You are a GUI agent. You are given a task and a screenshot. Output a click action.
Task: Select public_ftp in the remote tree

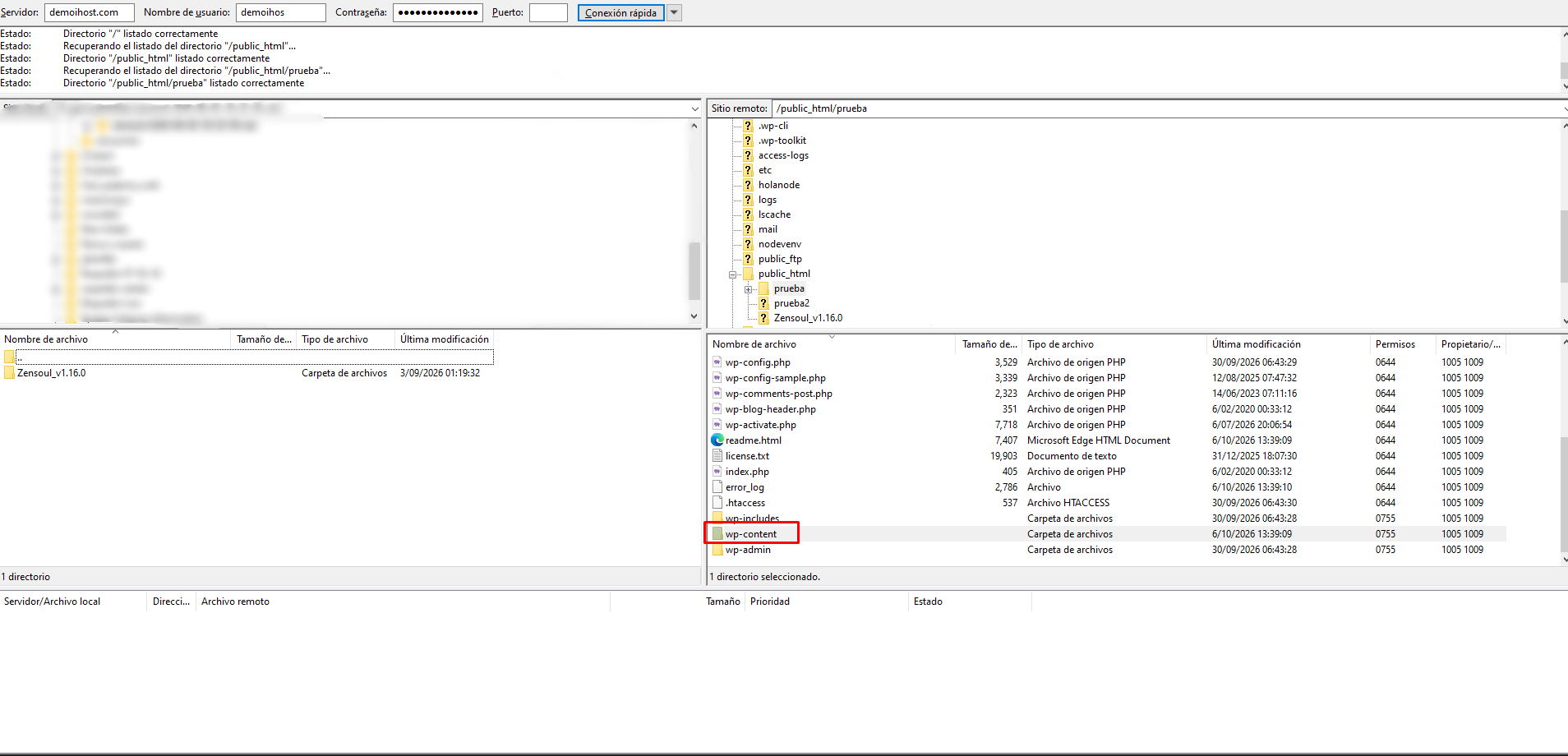[780, 259]
